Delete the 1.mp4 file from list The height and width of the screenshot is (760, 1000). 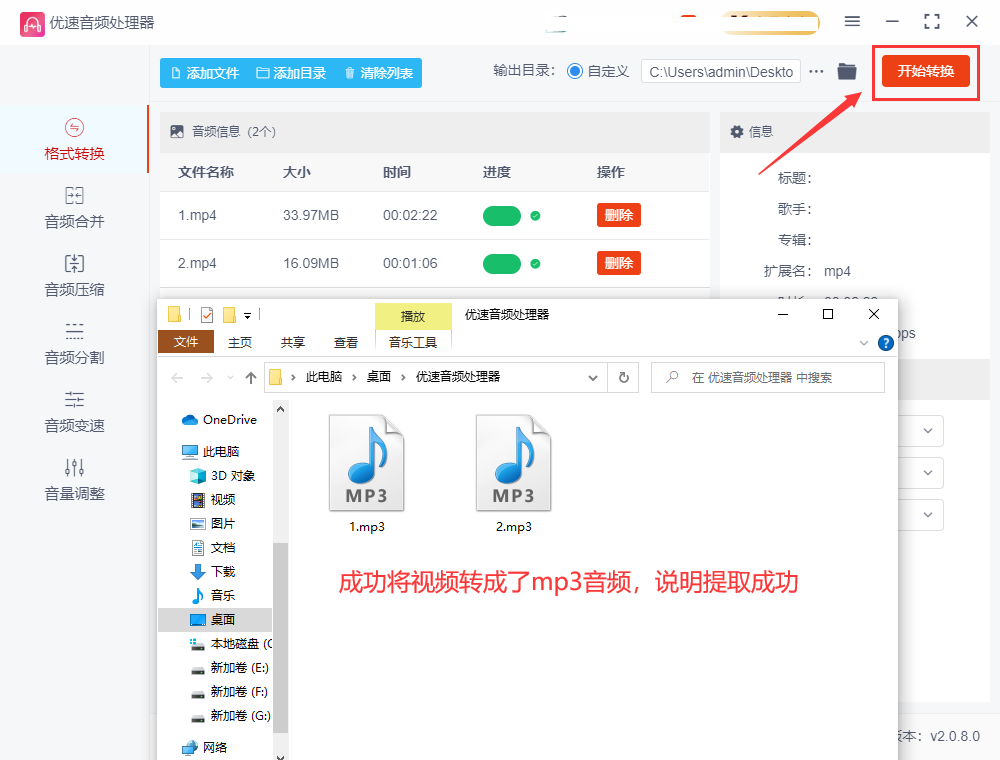click(x=618, y=215)
